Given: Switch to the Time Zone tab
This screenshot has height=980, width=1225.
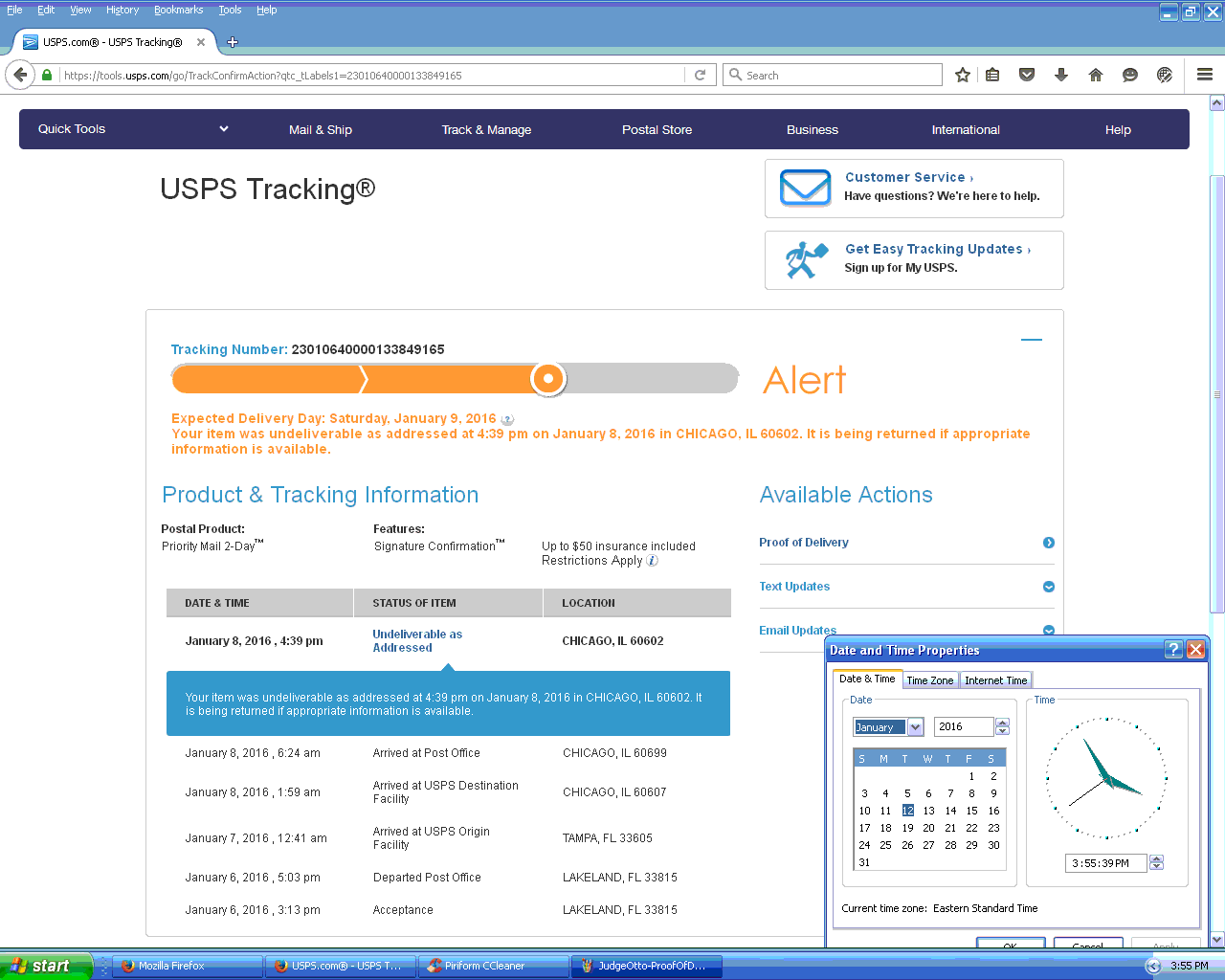Looking at the screenshot, I should (x=929, y=680).
